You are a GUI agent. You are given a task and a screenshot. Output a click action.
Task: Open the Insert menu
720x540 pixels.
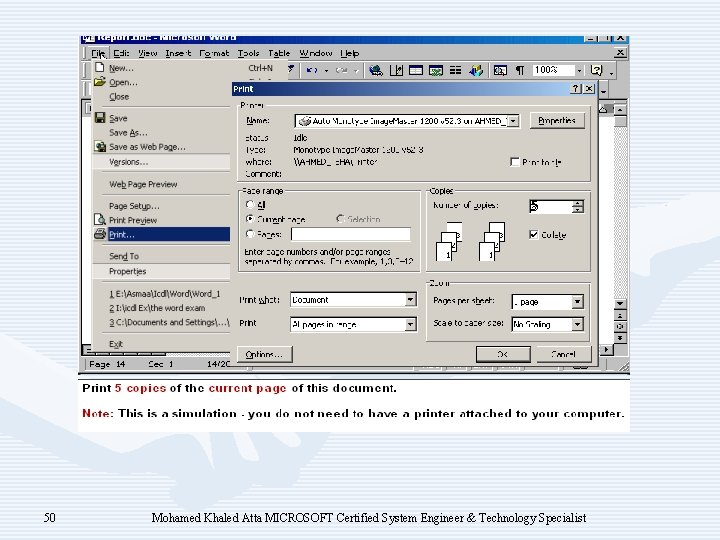coord(178,53)
